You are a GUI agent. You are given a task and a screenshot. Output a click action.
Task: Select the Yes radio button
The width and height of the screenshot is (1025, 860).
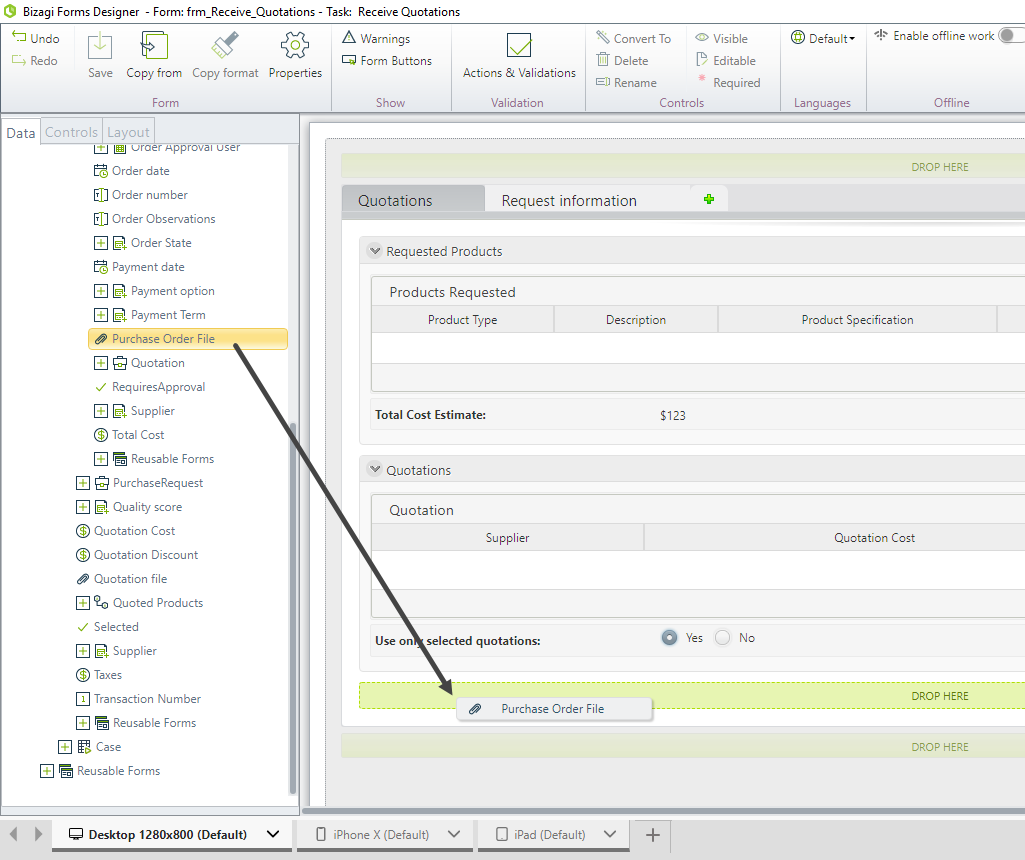click(x=669, y=637)
